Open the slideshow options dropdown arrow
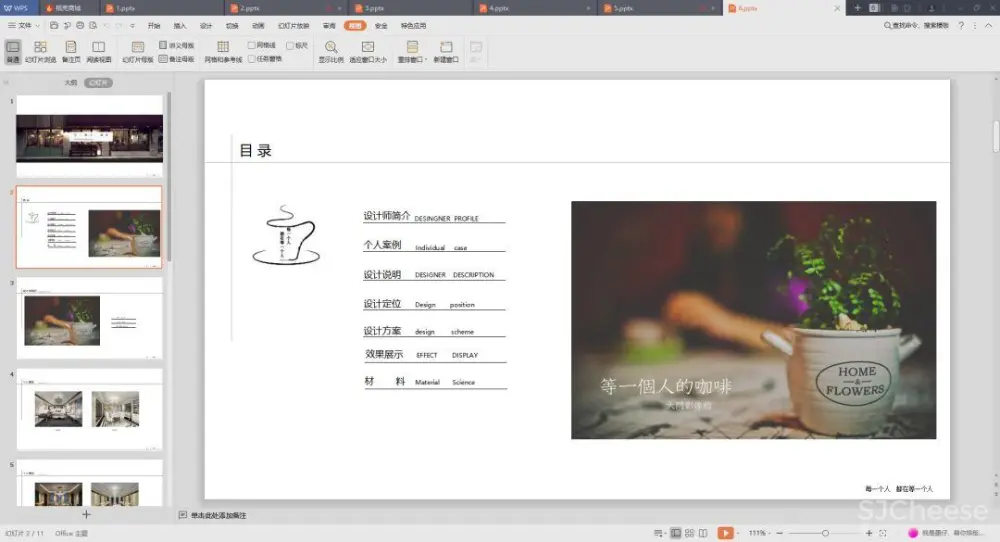 [x=738, y=532]
